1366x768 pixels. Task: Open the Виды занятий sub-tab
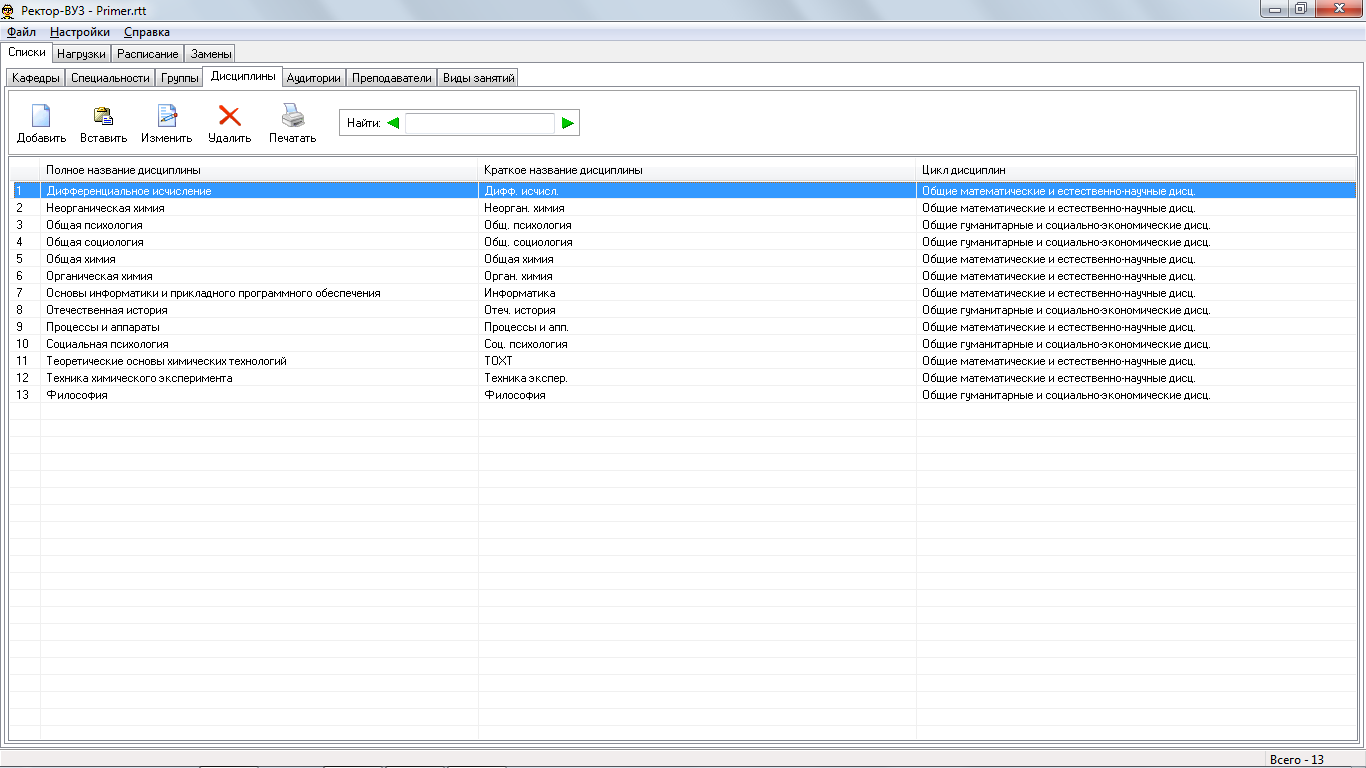[478, 78]
